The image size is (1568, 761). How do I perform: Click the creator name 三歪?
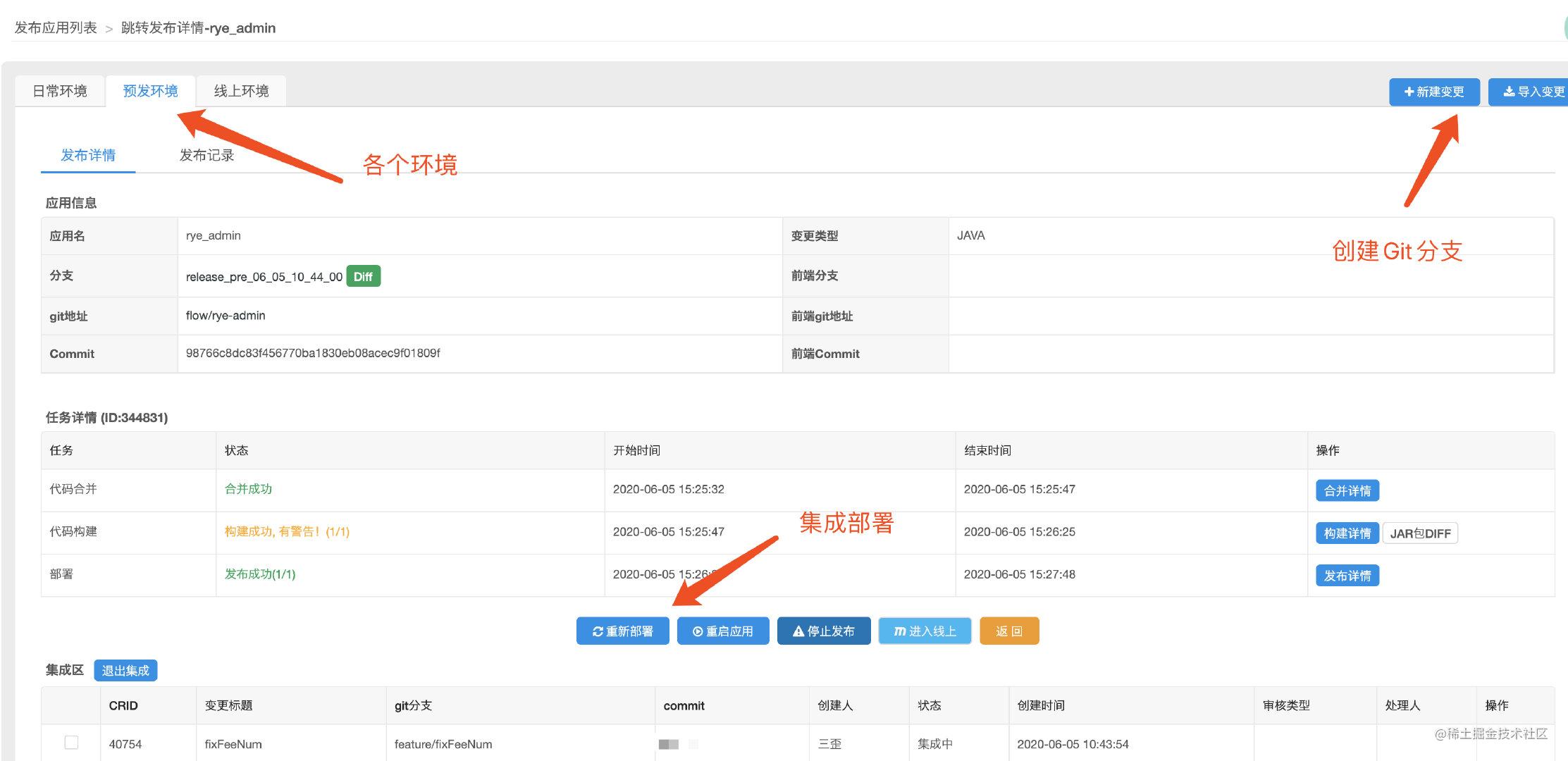tap(829, 744)
